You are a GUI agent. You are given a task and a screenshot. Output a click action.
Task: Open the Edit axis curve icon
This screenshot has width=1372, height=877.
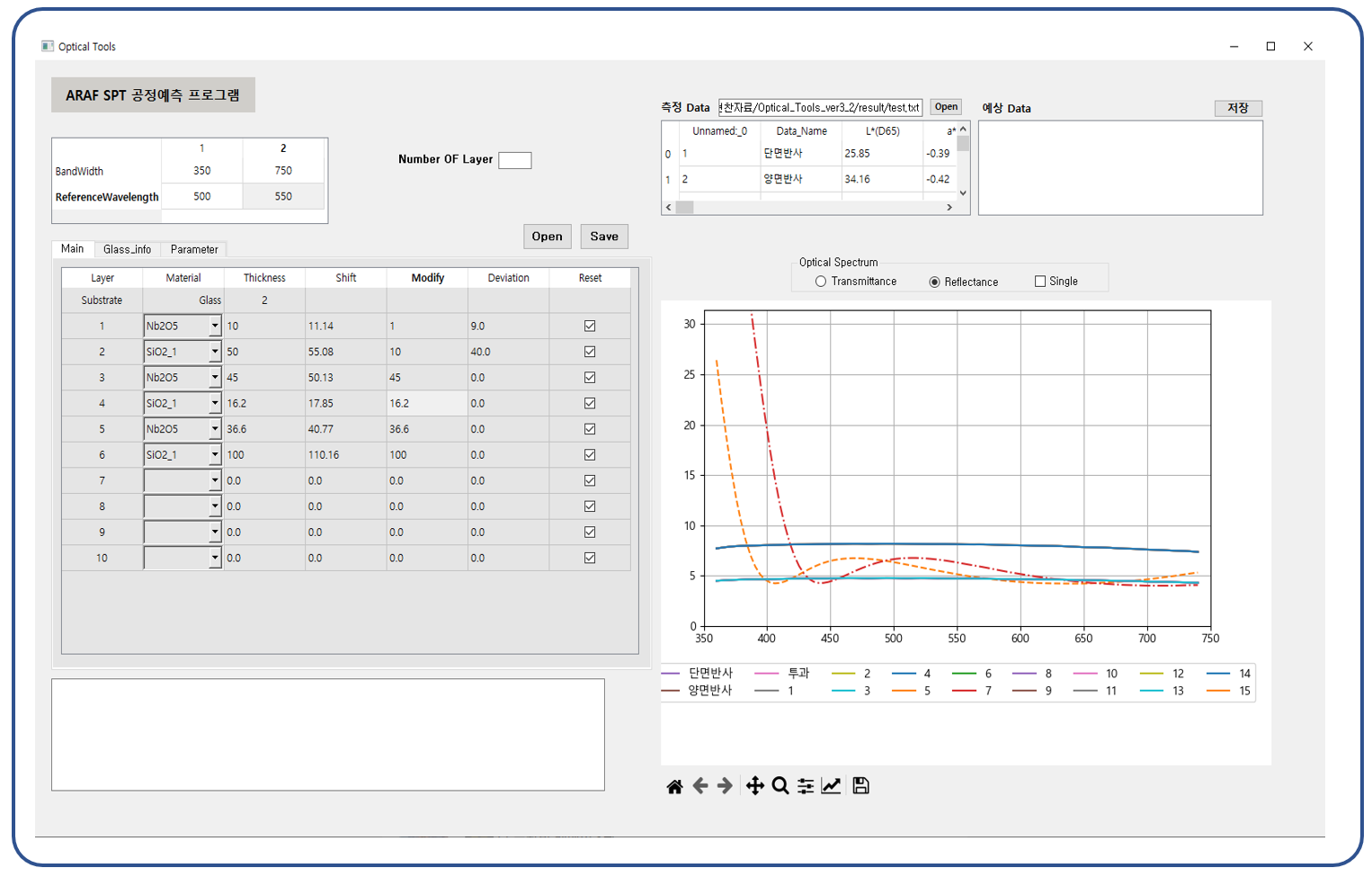pyautogui.click(x=832, y=786)
